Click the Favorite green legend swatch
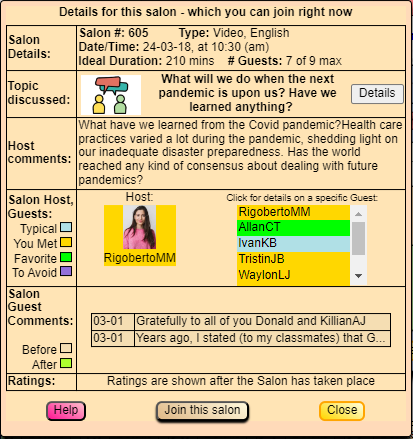 point(66,257)
